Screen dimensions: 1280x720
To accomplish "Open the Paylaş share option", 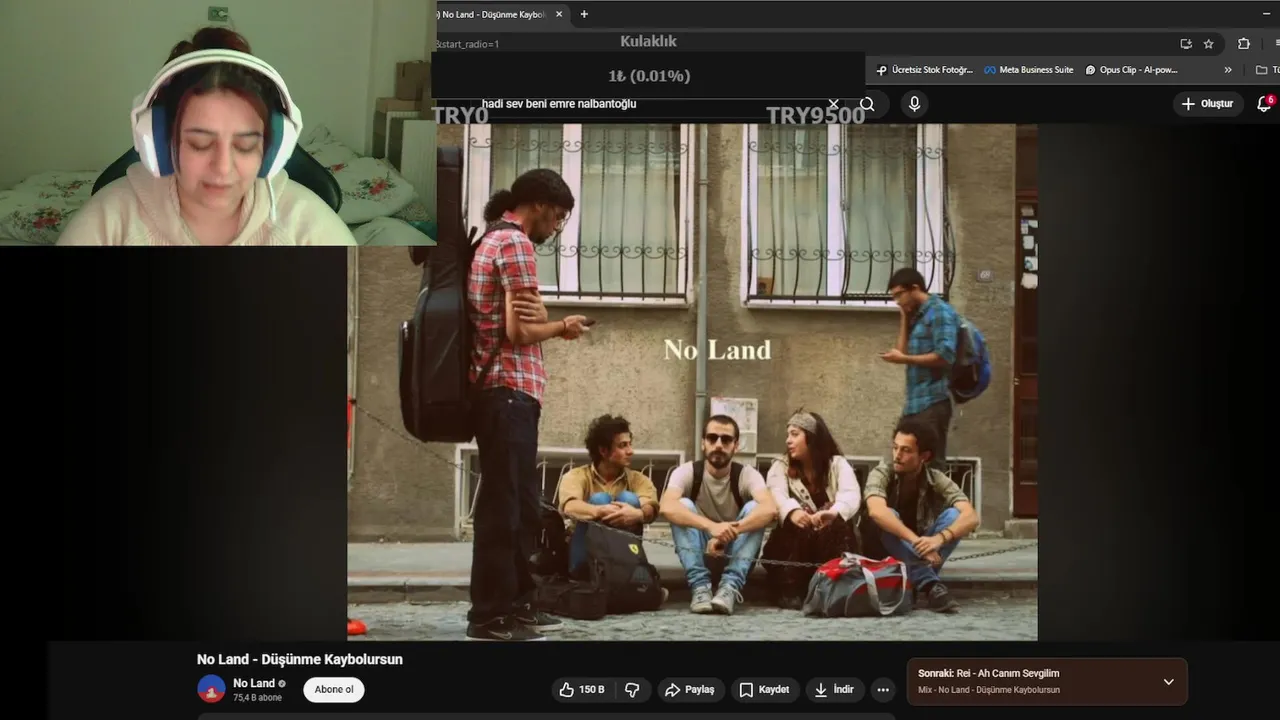I will [x=690, y=689].
